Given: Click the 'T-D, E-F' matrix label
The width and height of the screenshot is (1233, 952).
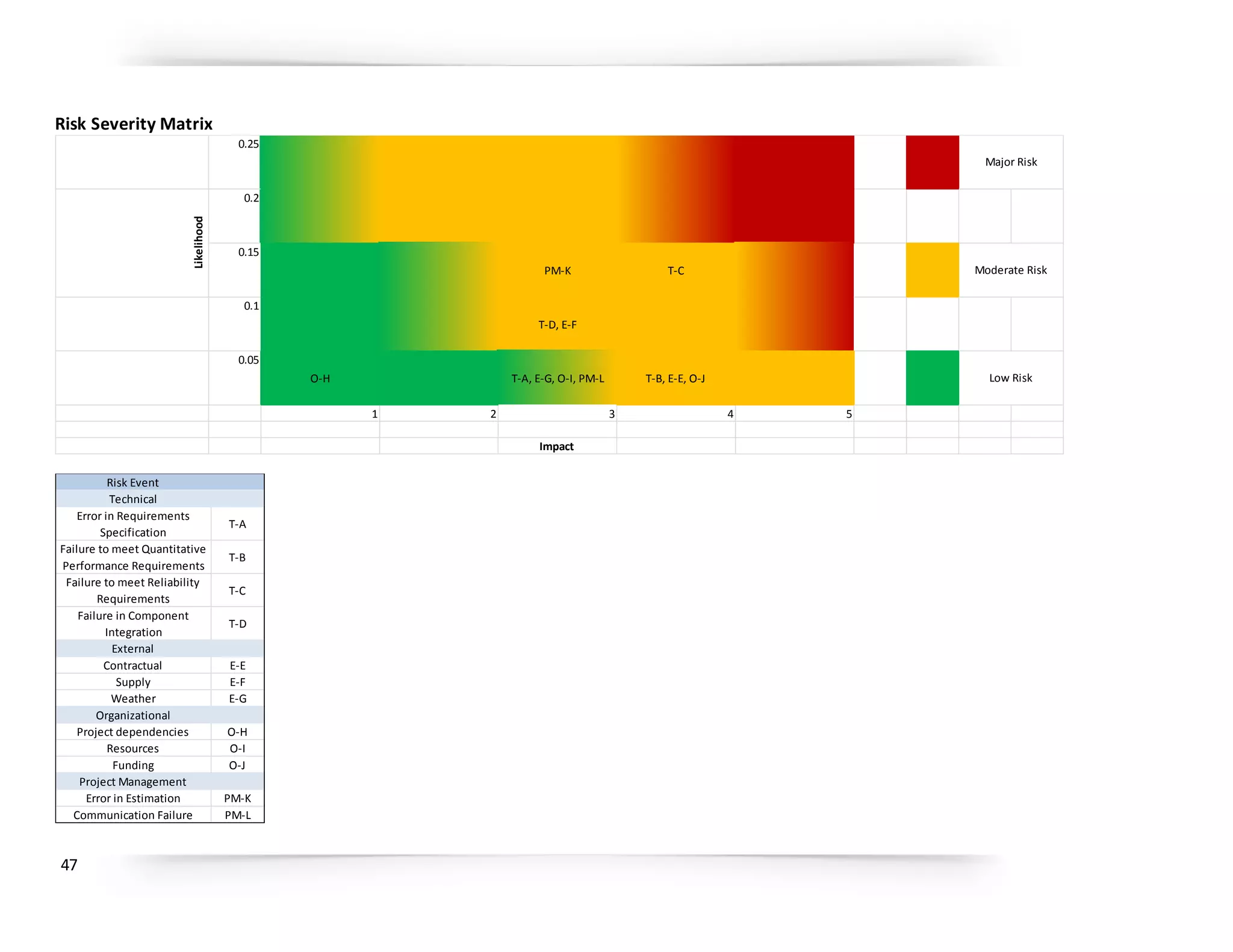Looking at the screenshot, I should coord(557,325).
